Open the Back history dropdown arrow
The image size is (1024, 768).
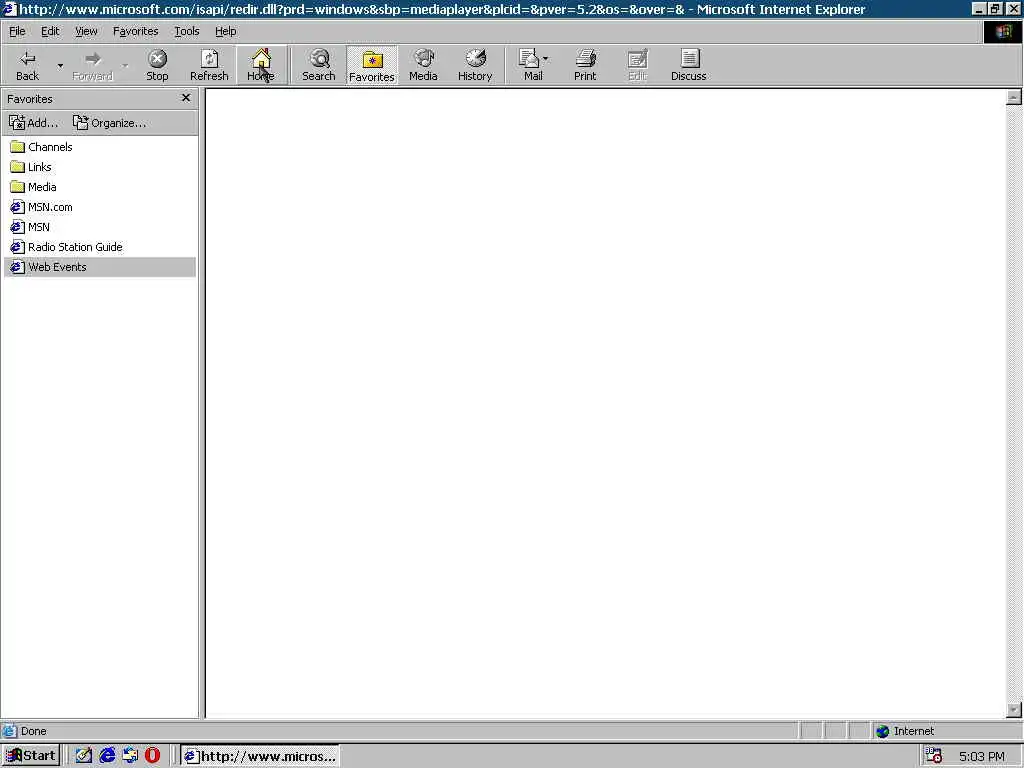point(60,65)
